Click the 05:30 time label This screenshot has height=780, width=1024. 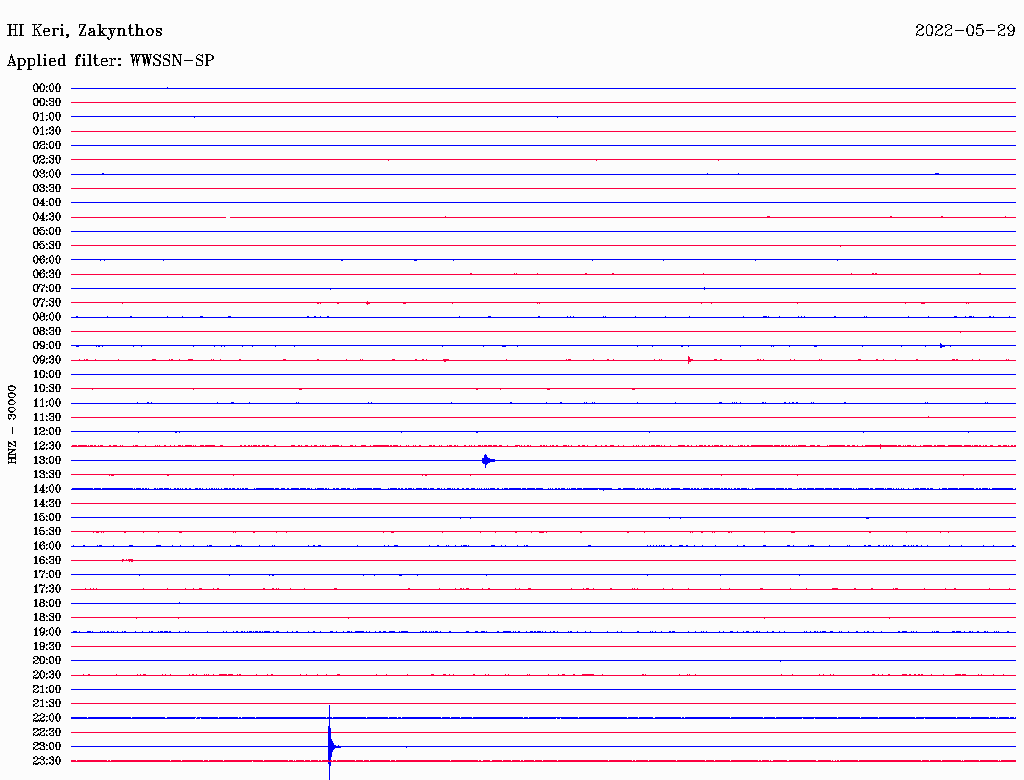click(x=47, y=246)
